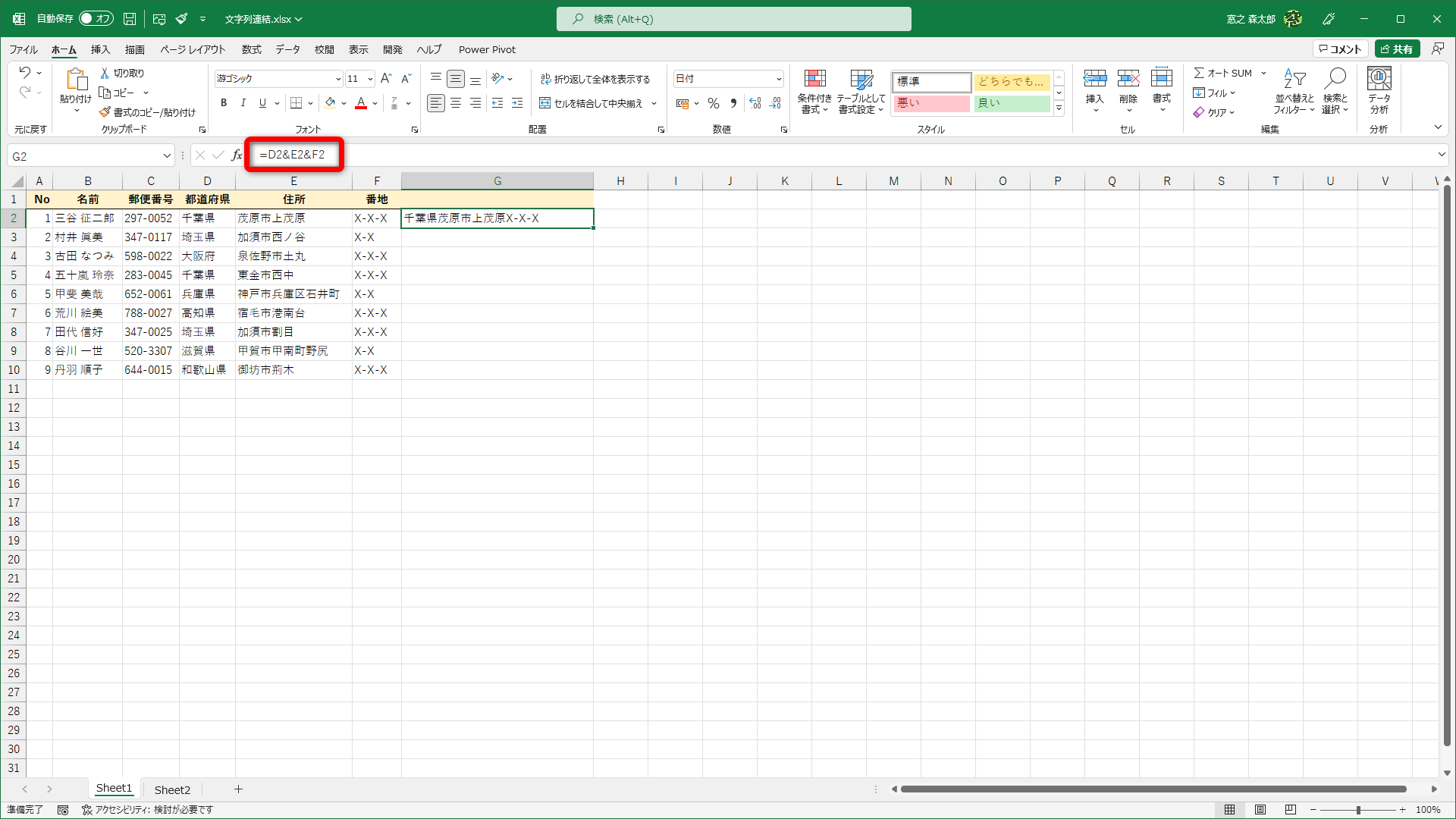1456x819 pixels.
Task: Click the Insert Function fx icon
Action: coord(237,155)
